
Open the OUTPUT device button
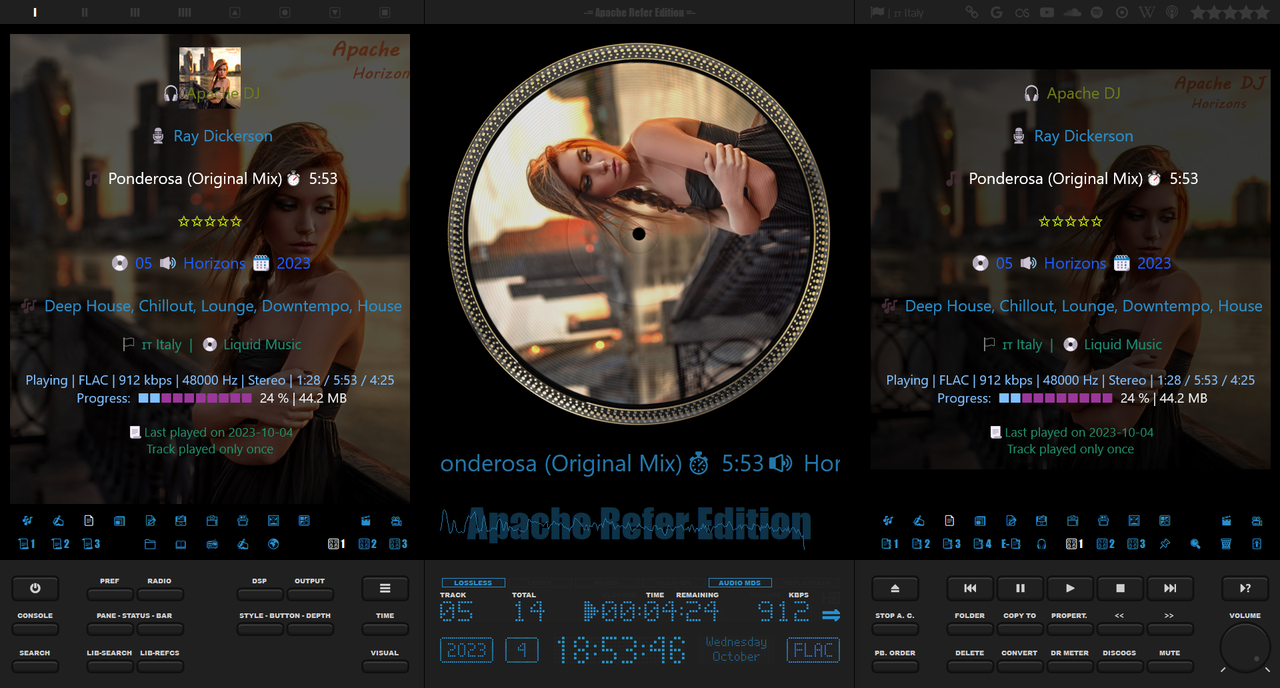pos(310,594)
